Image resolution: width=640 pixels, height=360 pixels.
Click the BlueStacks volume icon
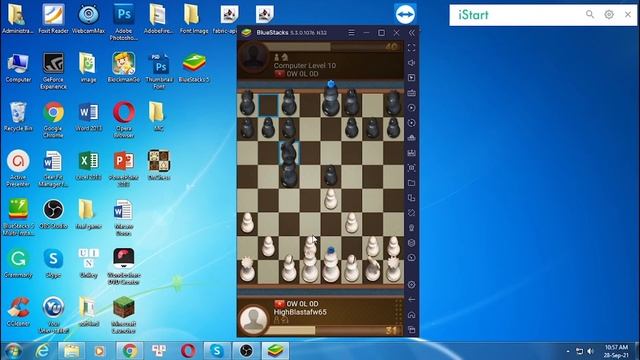pos(411,62)
